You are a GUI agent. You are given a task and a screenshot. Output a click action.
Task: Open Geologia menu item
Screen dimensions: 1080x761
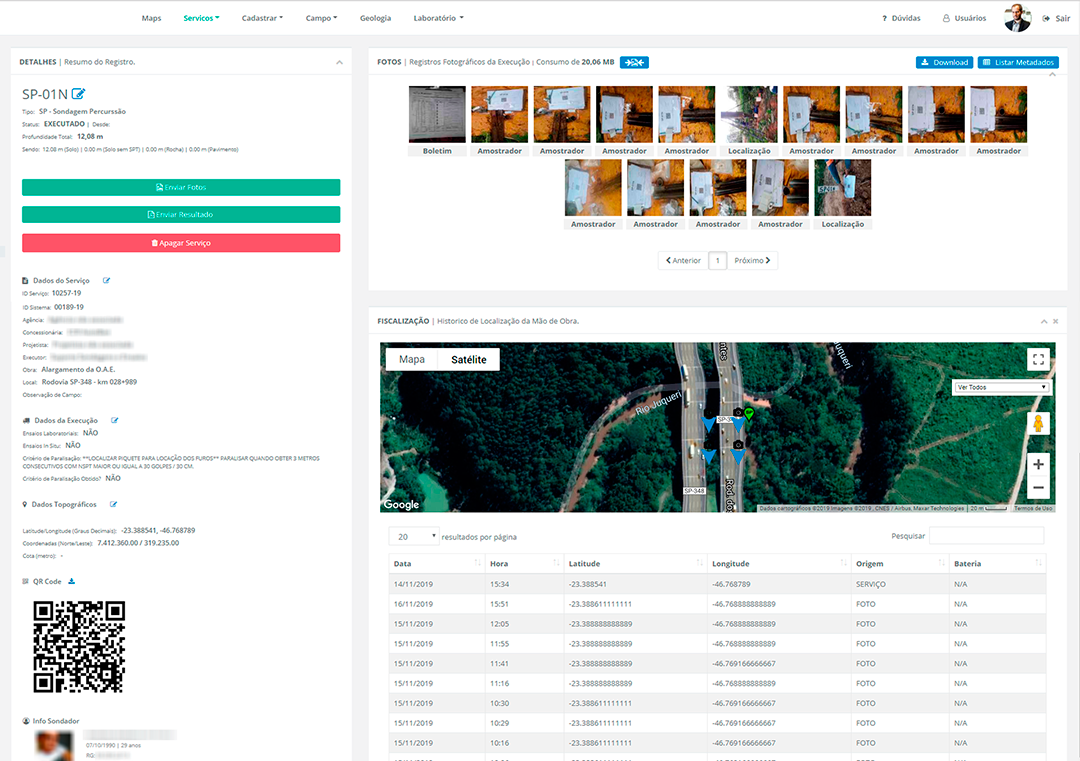(375, 19)
